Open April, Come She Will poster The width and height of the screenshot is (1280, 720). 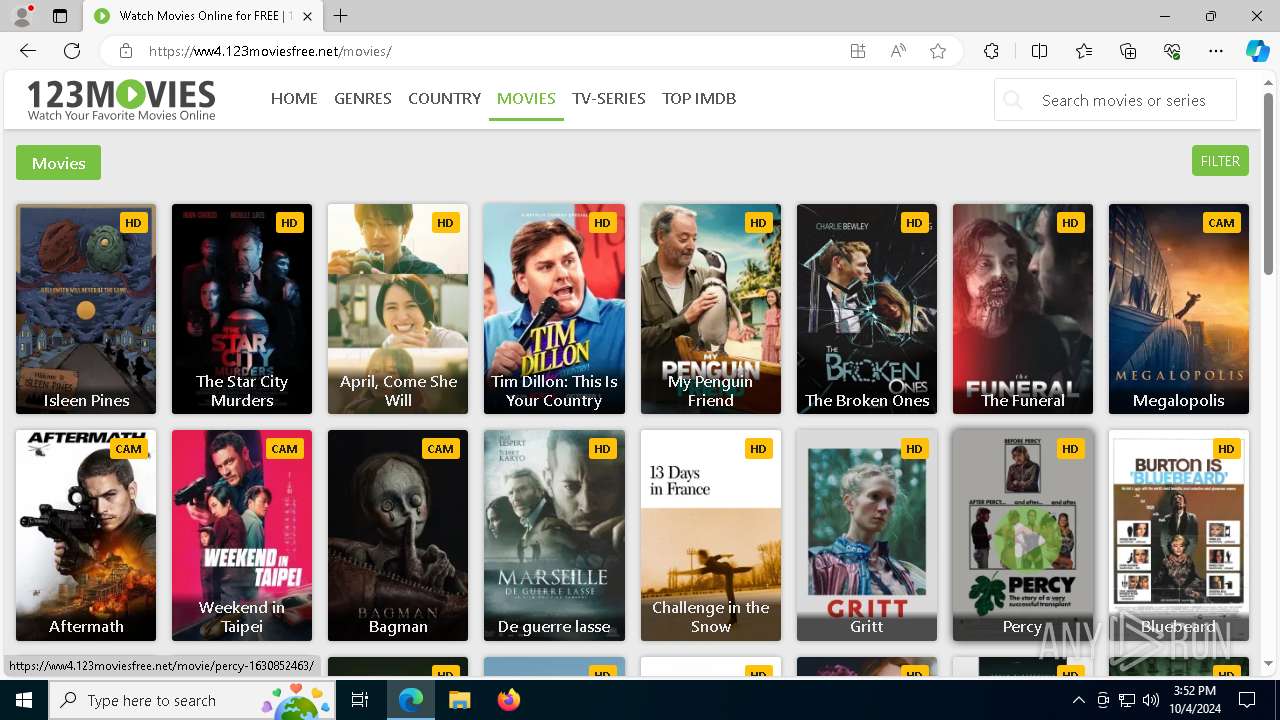click(x=398, y=309)
